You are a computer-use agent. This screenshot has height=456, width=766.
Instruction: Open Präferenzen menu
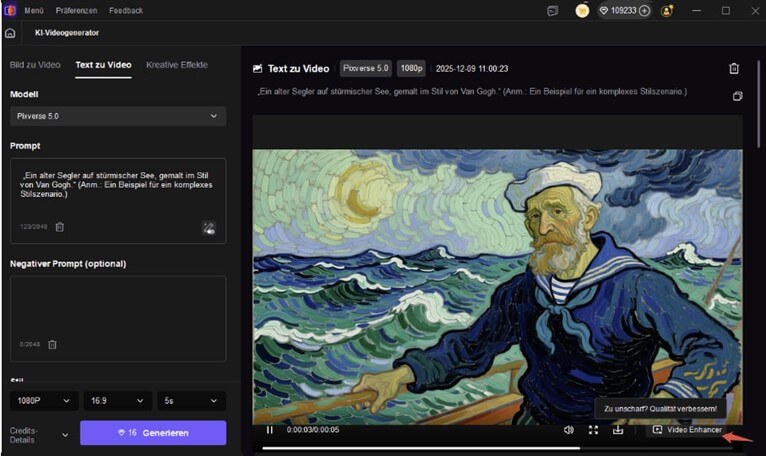pyautogui.click(x=76, y=10)
